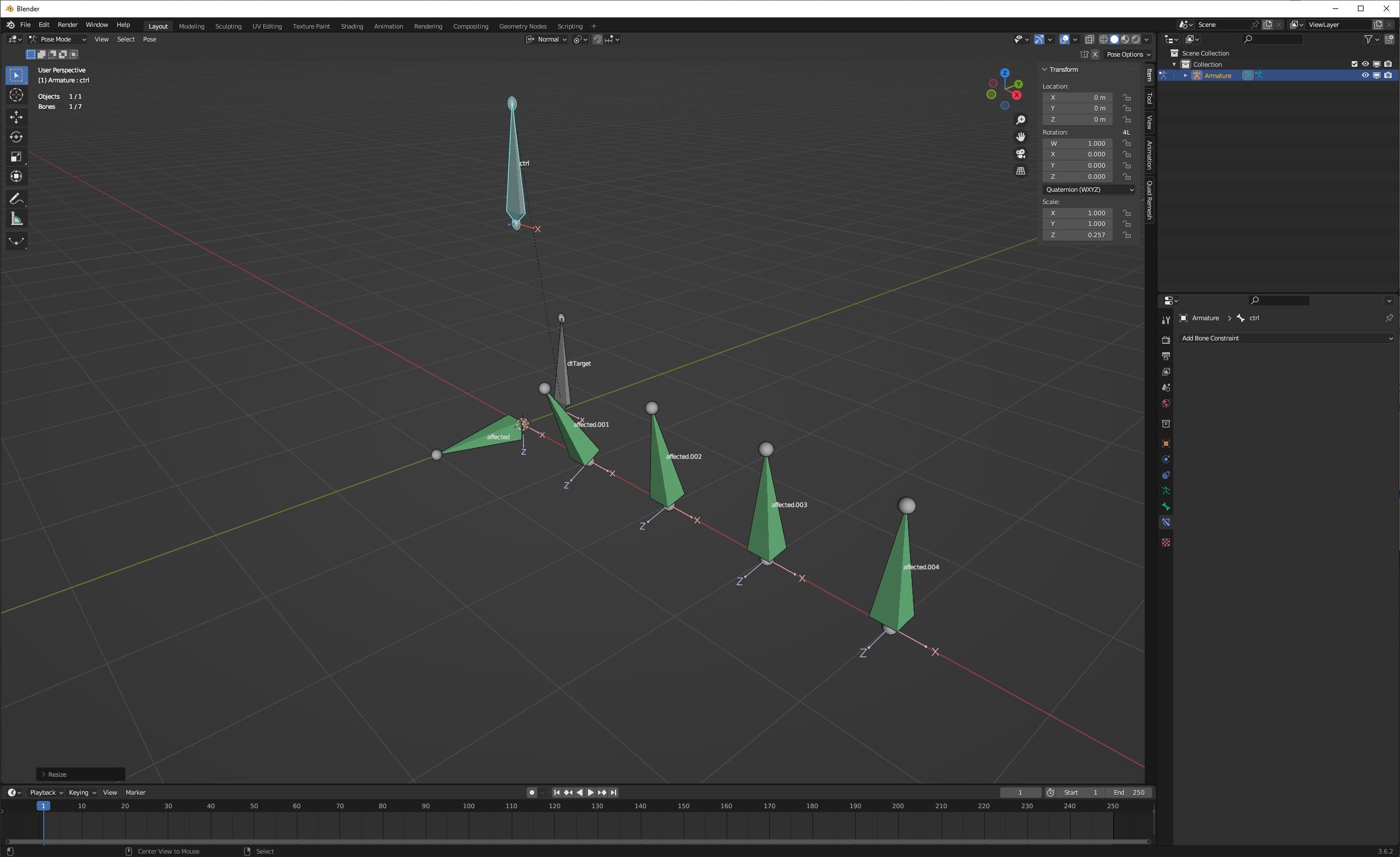Toggle X-Ray display in viewport header
Viewport: 1400px width, 857px height.
click(1089, 39)
